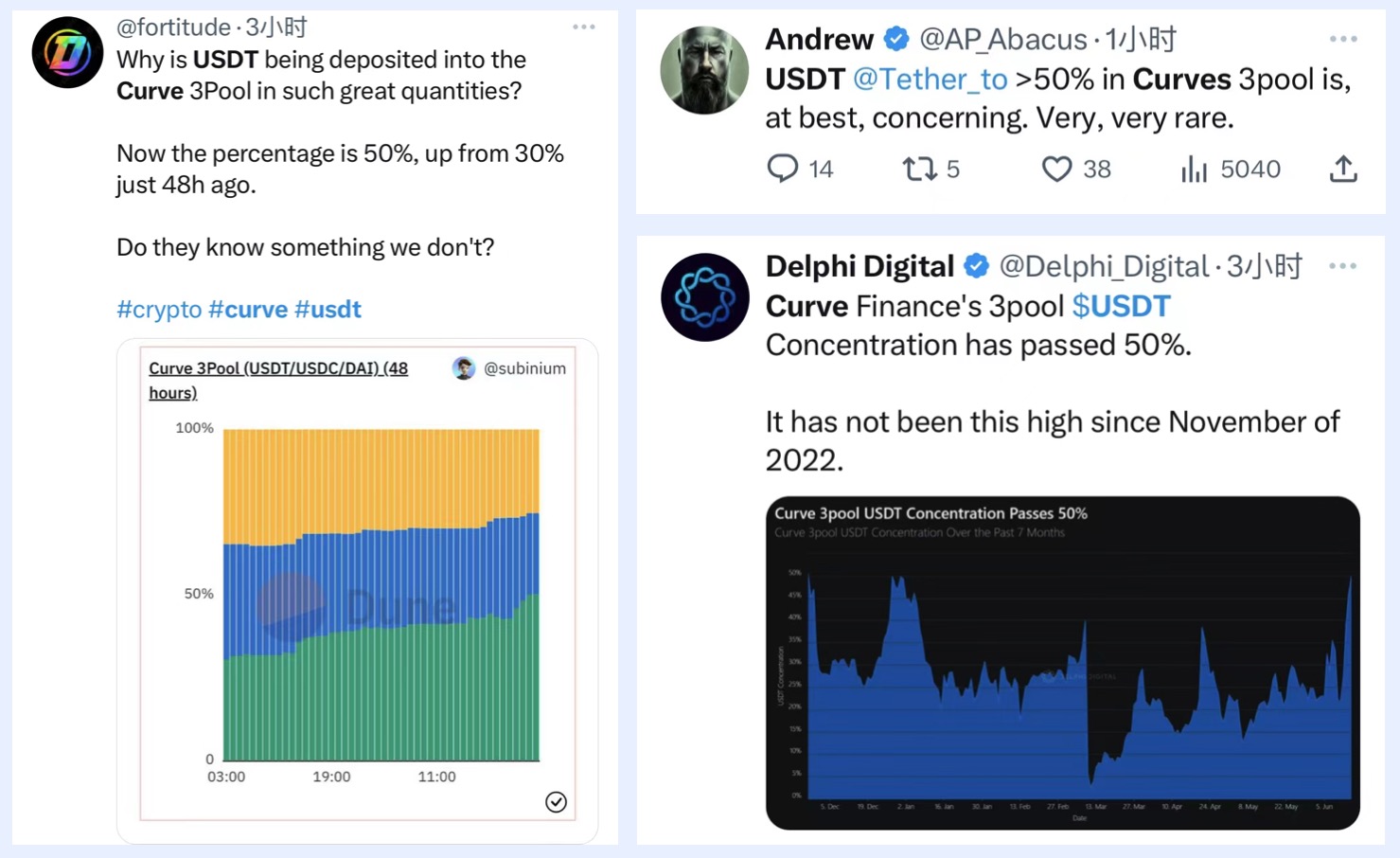The image size is (1400, 858).
Task: Open the Delphi USDT concentration chart image
Action: [x=1062, y=662]
